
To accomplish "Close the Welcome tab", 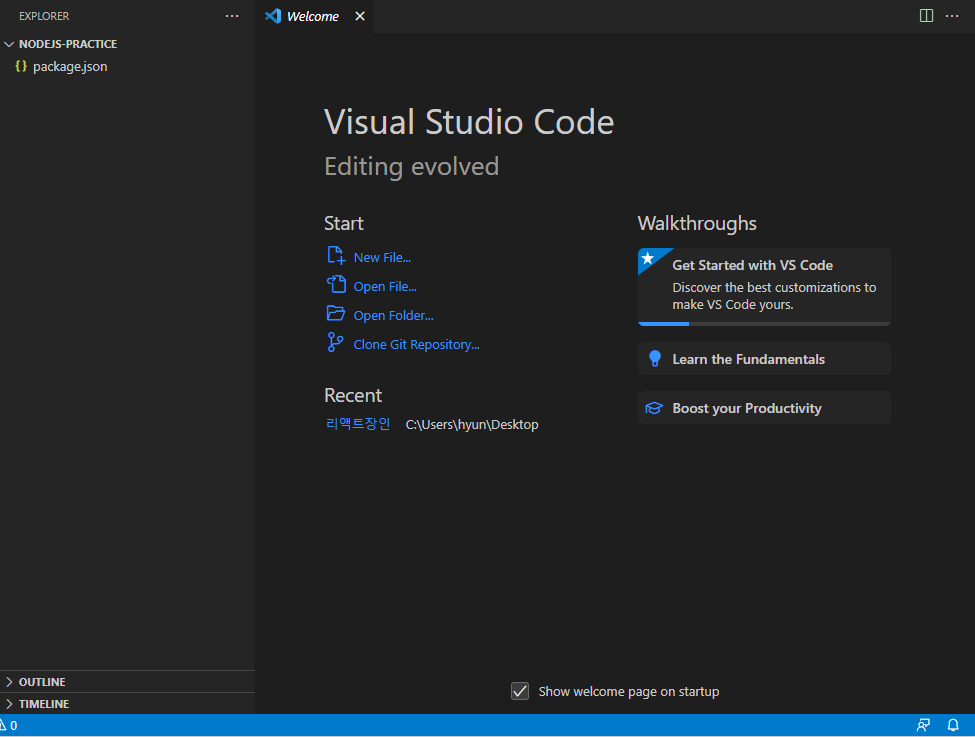I will (360, 16).
